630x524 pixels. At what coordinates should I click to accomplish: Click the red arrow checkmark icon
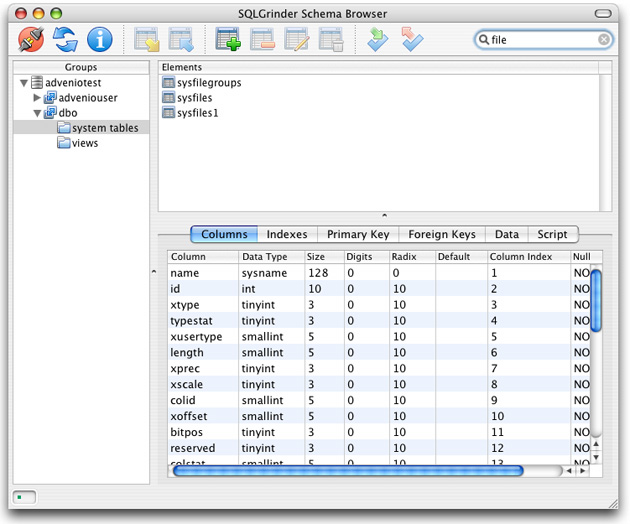click(x=412, y=39)
